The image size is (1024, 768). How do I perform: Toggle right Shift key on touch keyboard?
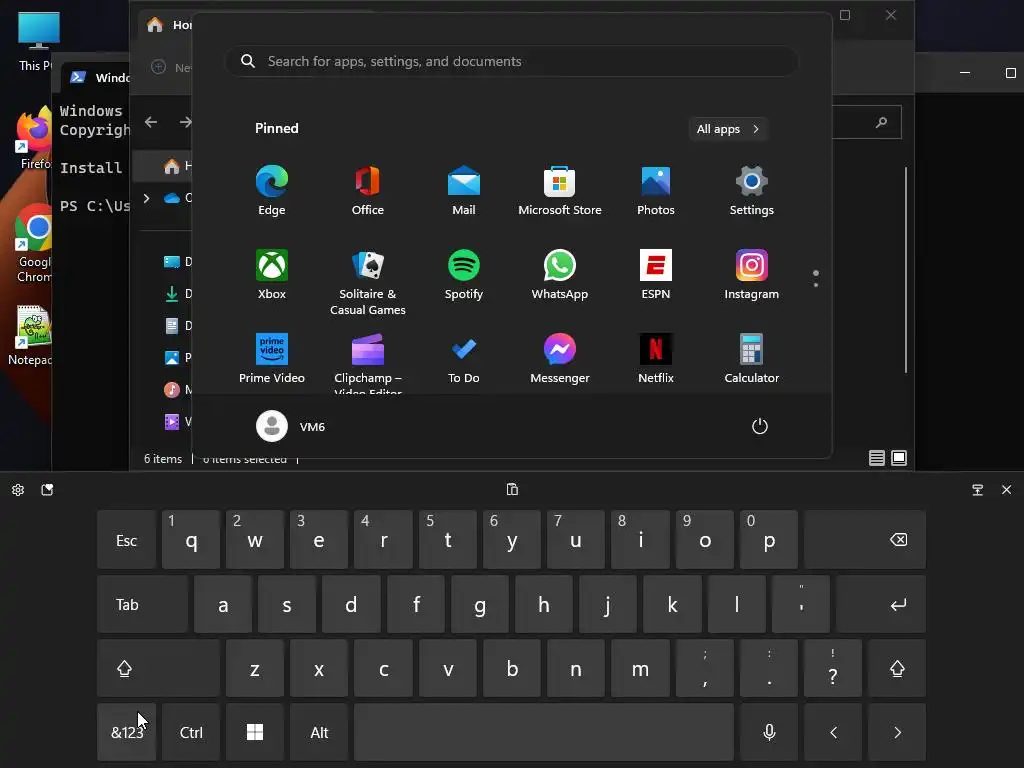[897, 668]
